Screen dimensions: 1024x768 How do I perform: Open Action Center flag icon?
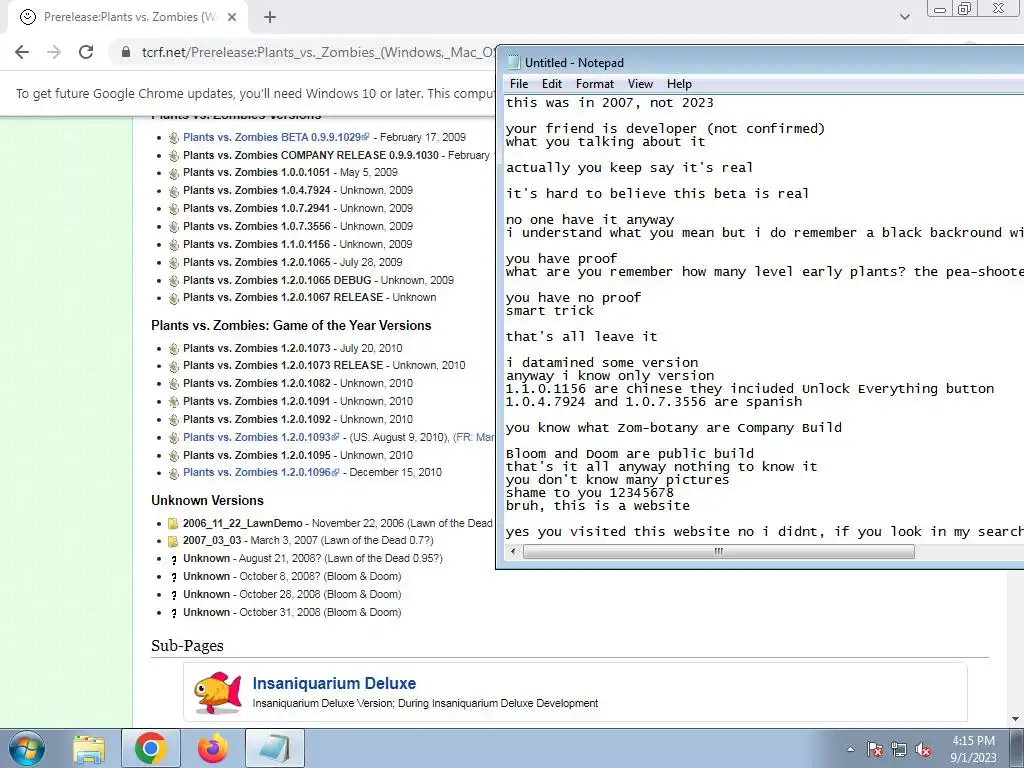[x=874, y=749]
